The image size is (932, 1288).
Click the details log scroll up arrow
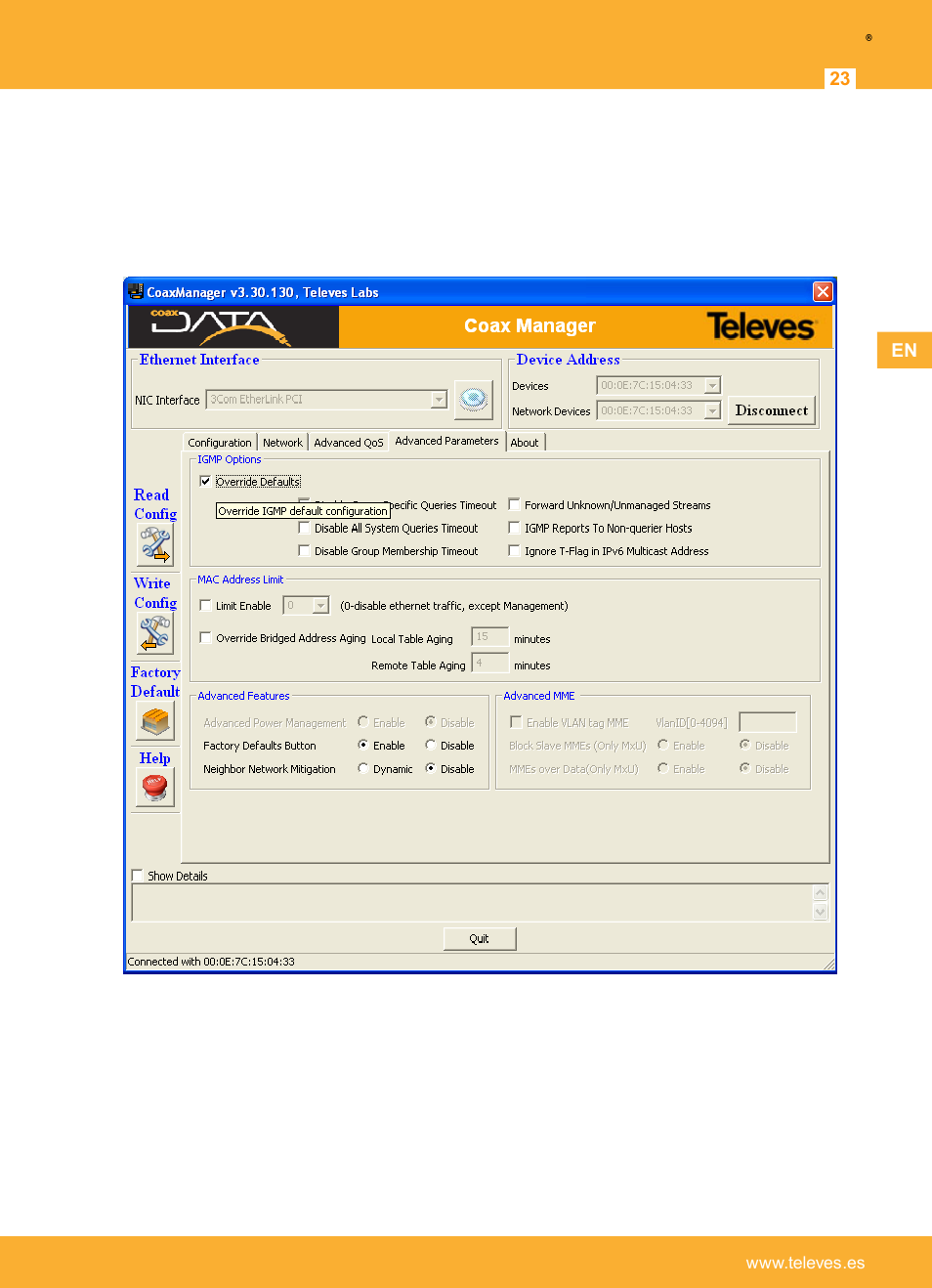coord(821,893)
